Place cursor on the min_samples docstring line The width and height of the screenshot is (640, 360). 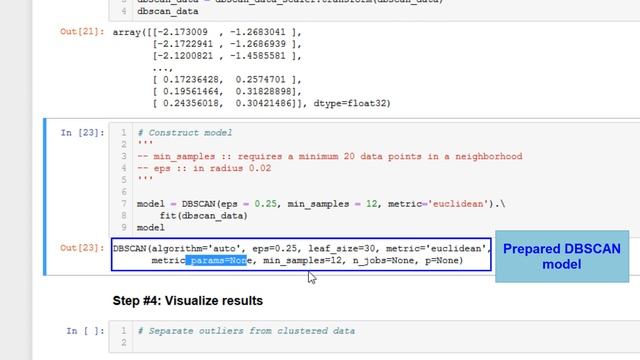tap(330, 156)
